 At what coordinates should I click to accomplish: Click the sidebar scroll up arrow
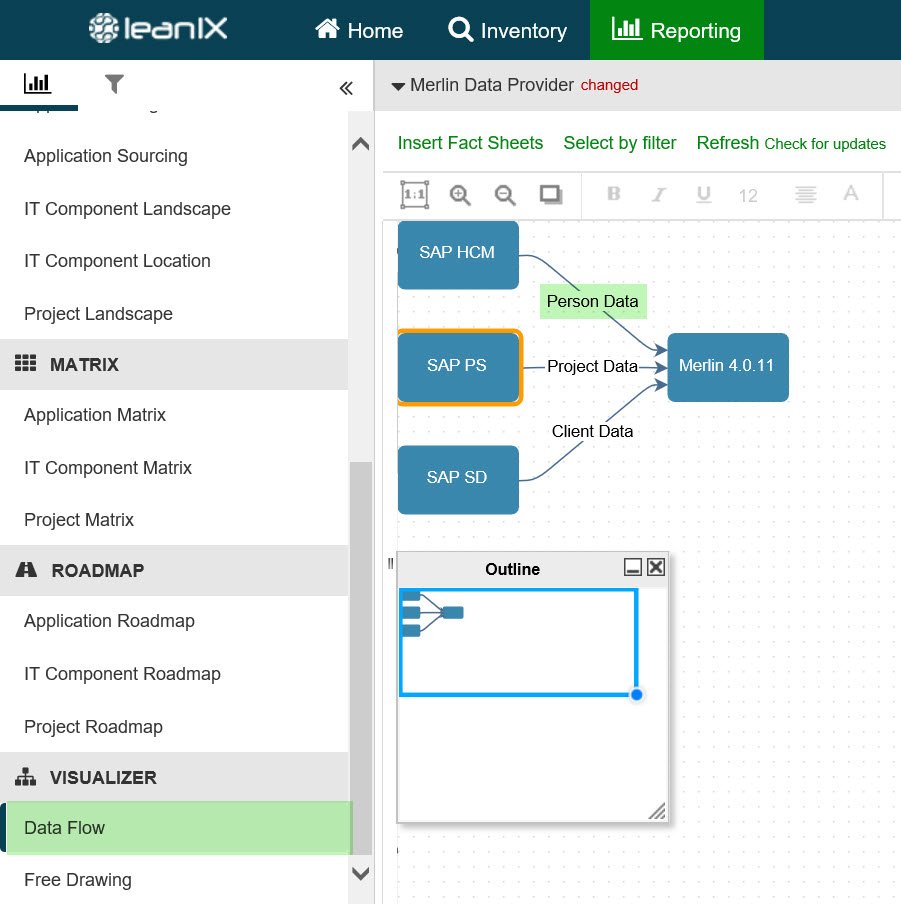pos(360,144)
